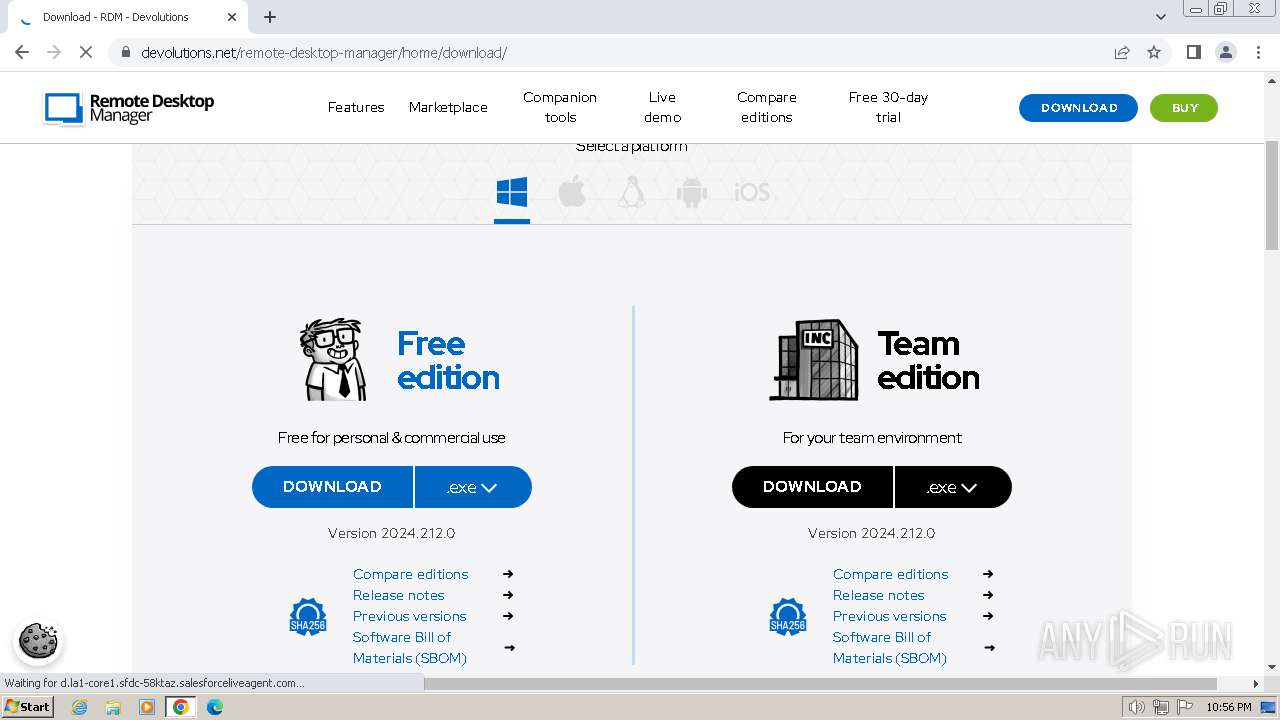Open the Features menu
The image size is (1280, 720).
(356, 107)
